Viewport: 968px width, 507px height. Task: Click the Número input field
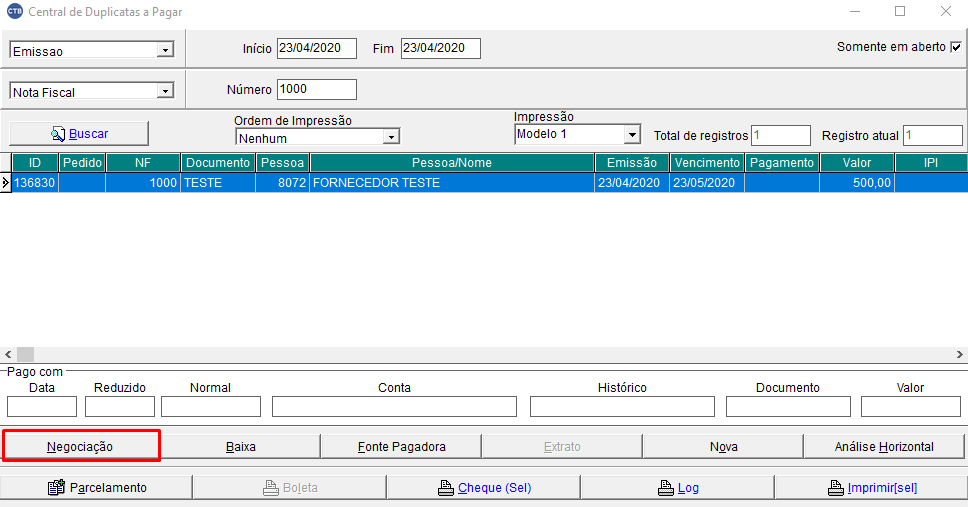point(316,89)
